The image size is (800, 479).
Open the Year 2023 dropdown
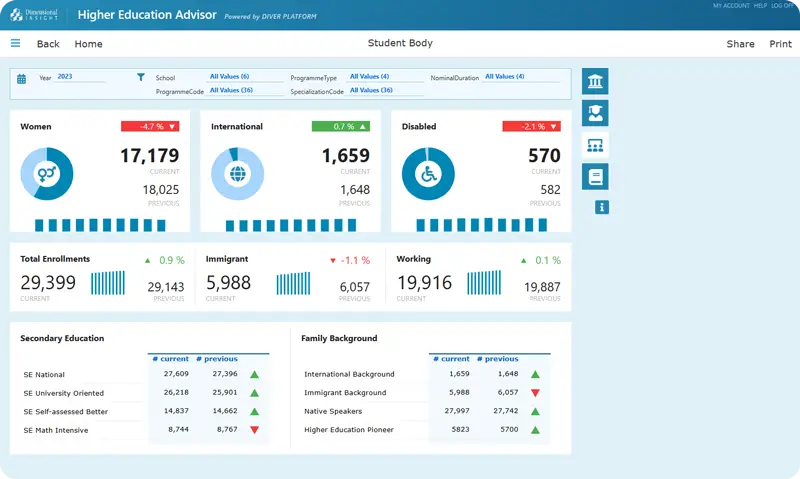(x=80, y=77)
